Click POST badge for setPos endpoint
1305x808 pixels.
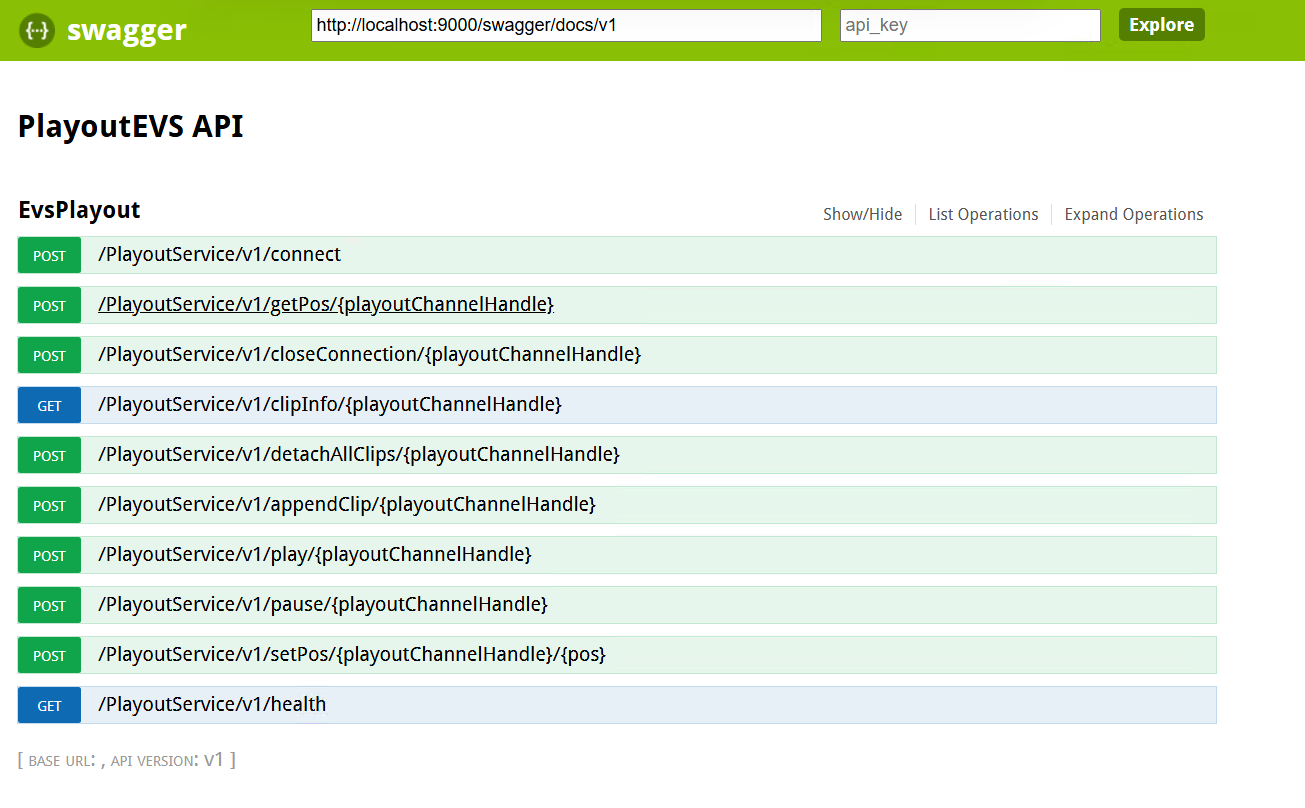[49, 655]
